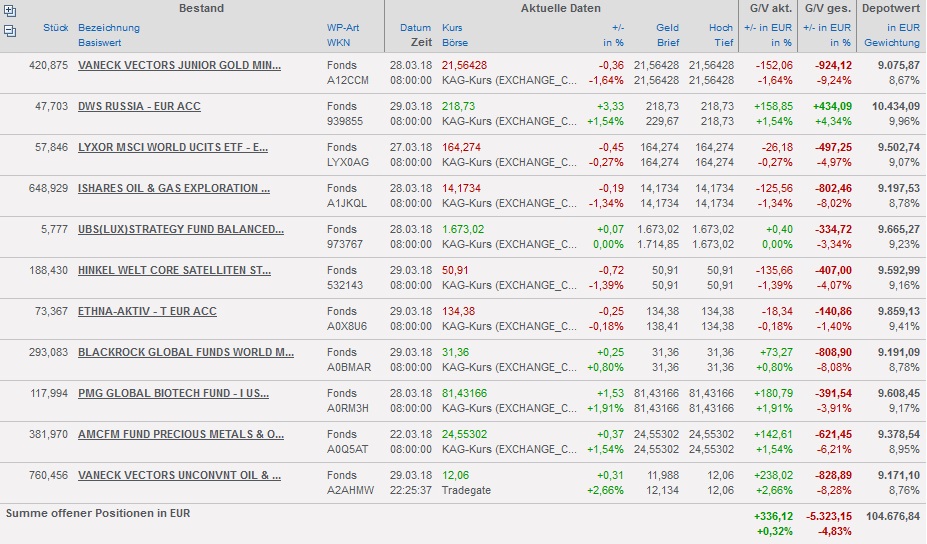Sort by the Geld column header
The height and width of the screenshot is (544, 927).
(667, 28)
